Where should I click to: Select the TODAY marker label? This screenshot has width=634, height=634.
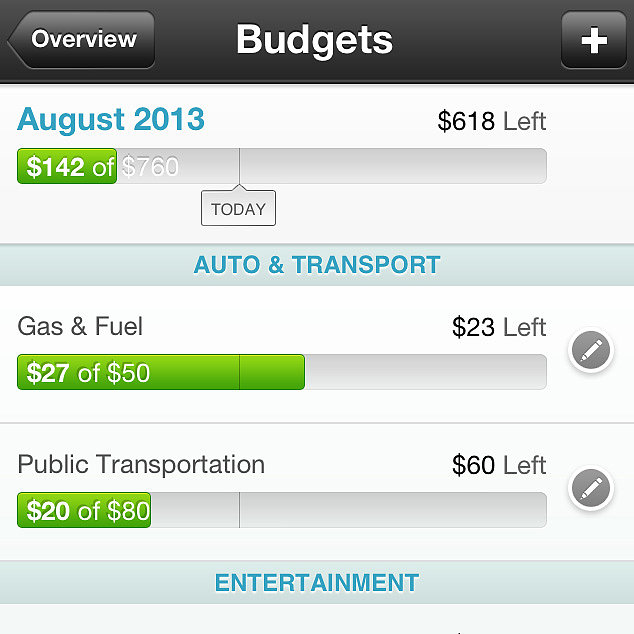point(239,208)
